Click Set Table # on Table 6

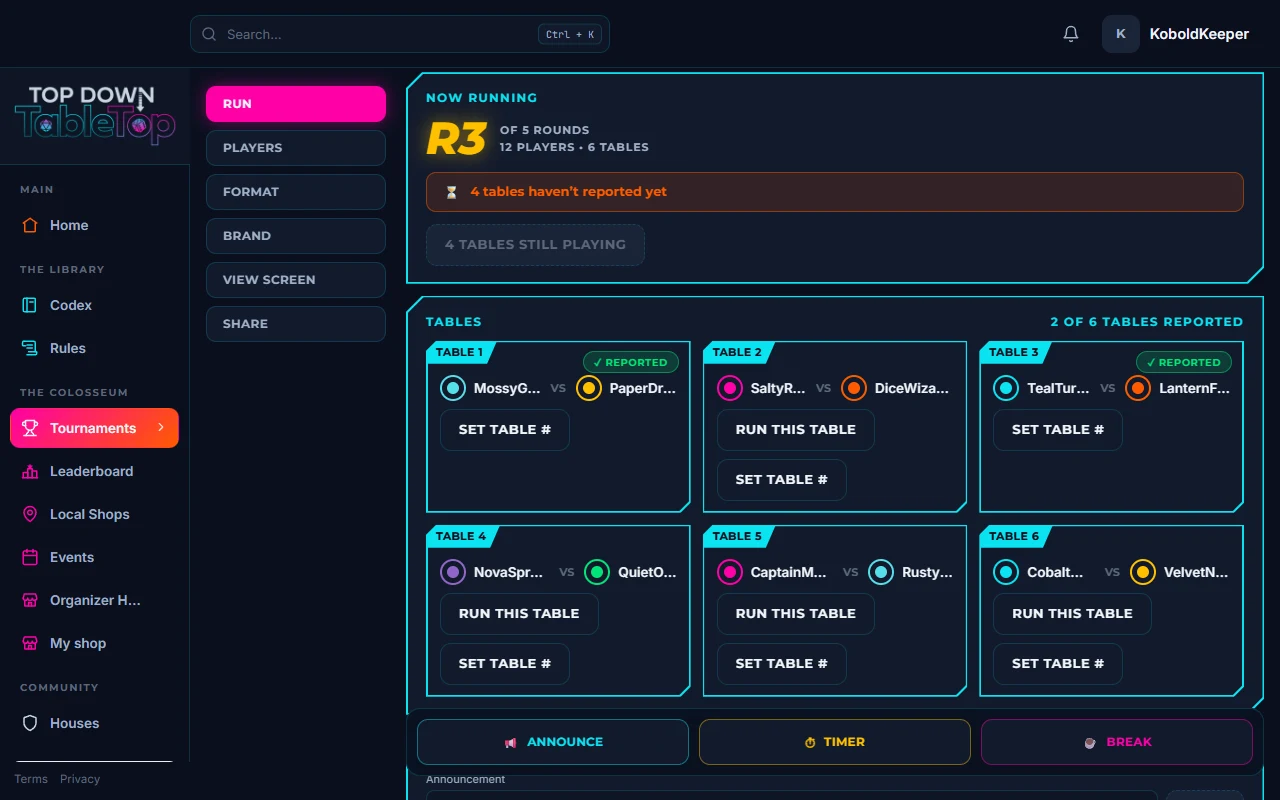(1058, 664)
